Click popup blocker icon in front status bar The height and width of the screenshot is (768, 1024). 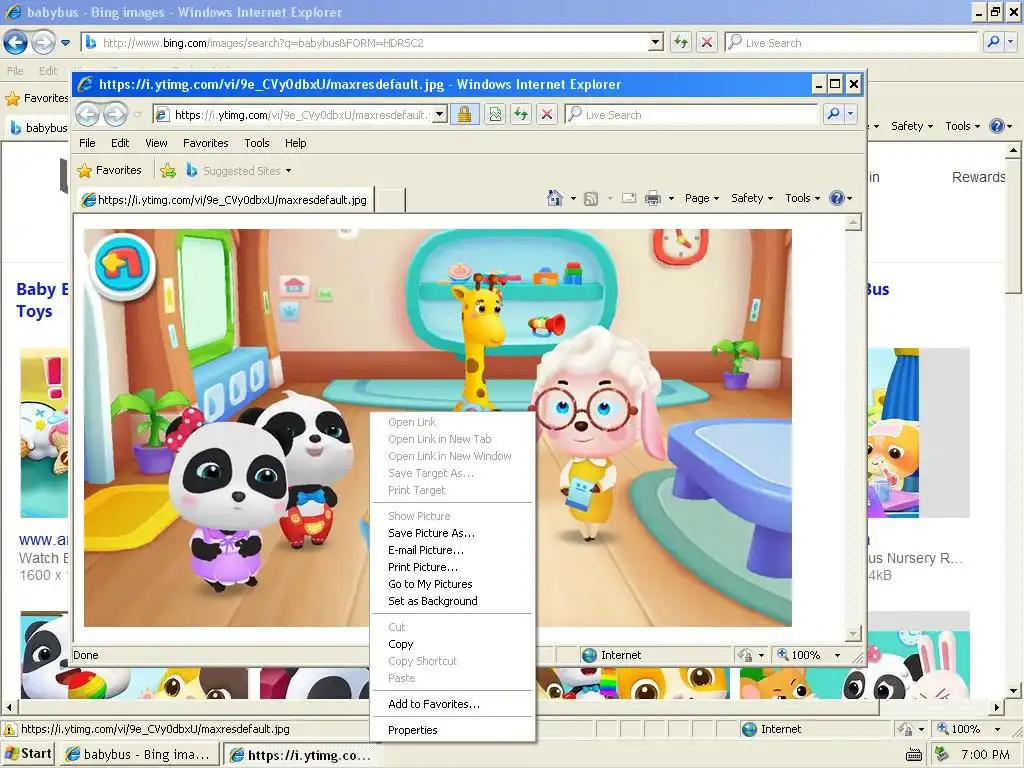click(744, 655)
